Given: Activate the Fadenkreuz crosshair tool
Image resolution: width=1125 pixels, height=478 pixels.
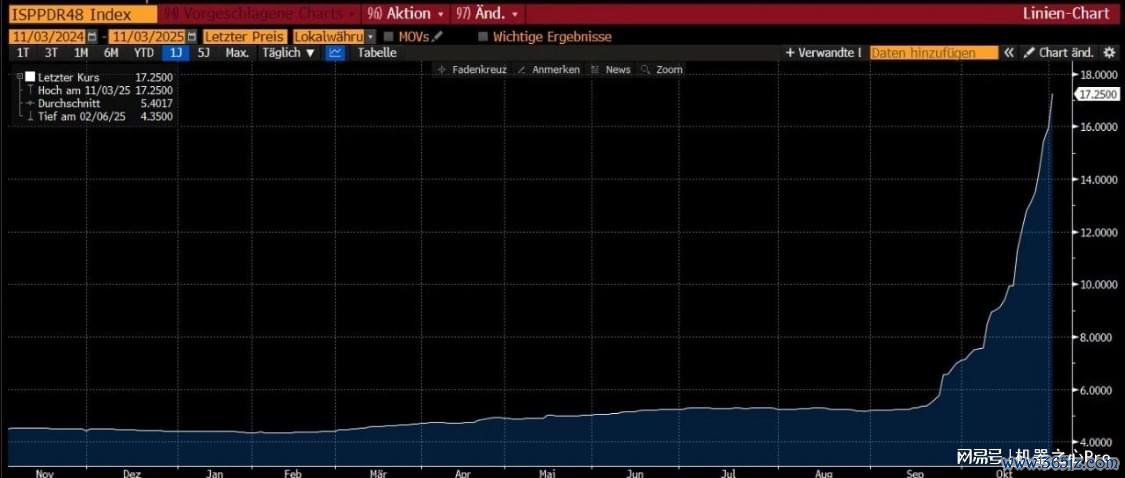Looking at the screenshot, I should pos(472,70).
